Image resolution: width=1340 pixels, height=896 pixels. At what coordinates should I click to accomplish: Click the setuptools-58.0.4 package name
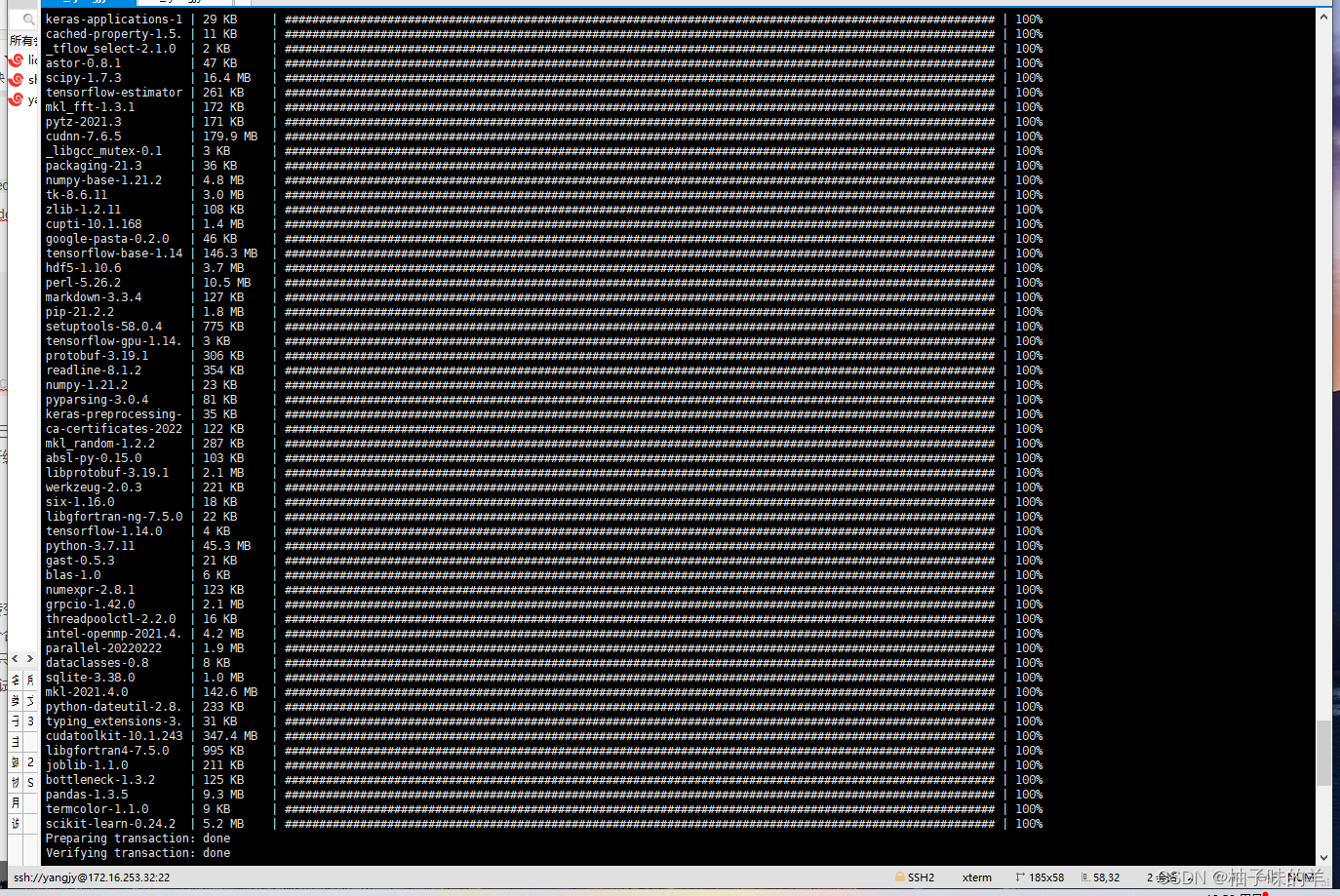pyautogui.click(x=104, y=327)
